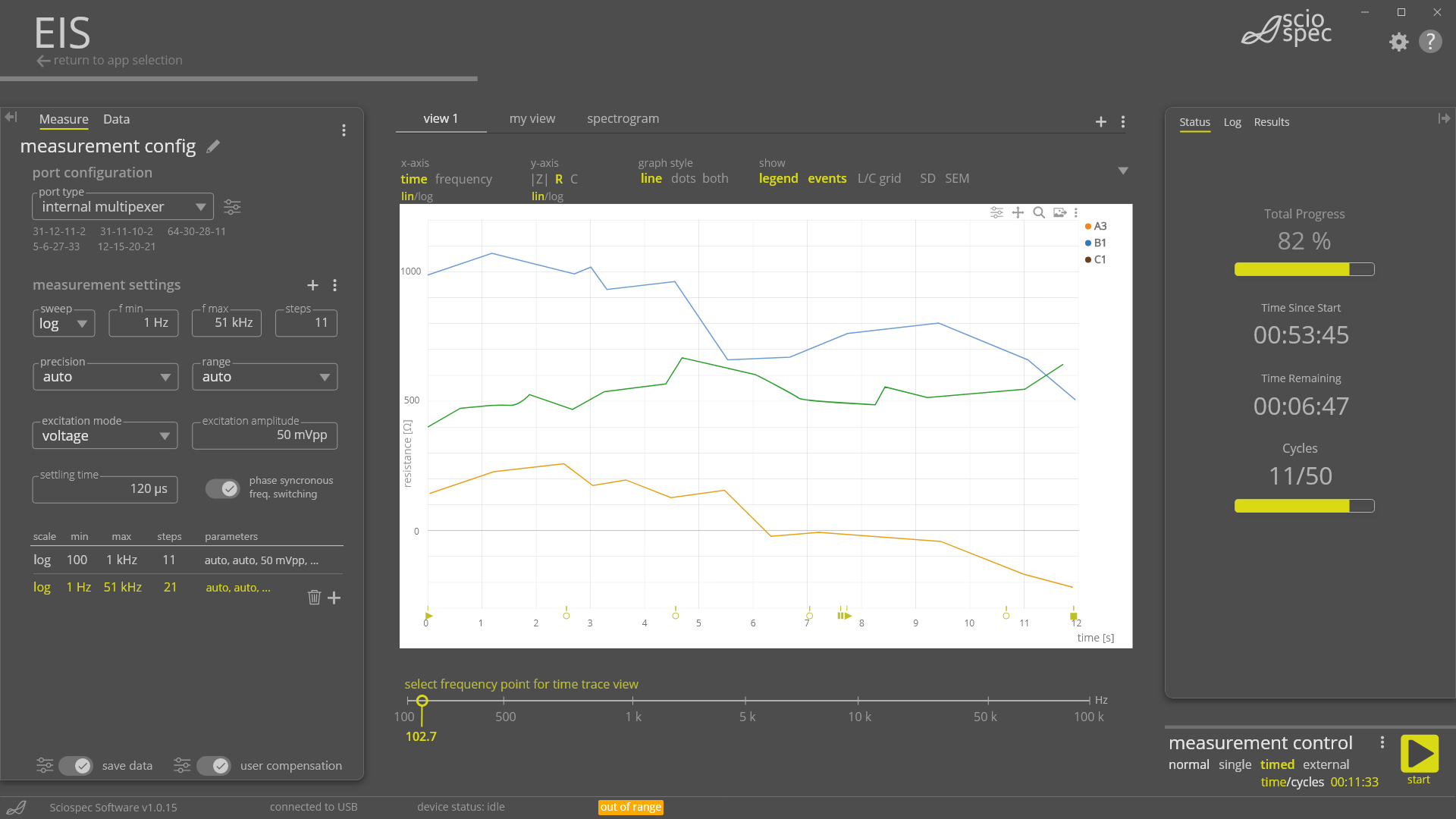Click the graph export image icon

pos(1059,213)
